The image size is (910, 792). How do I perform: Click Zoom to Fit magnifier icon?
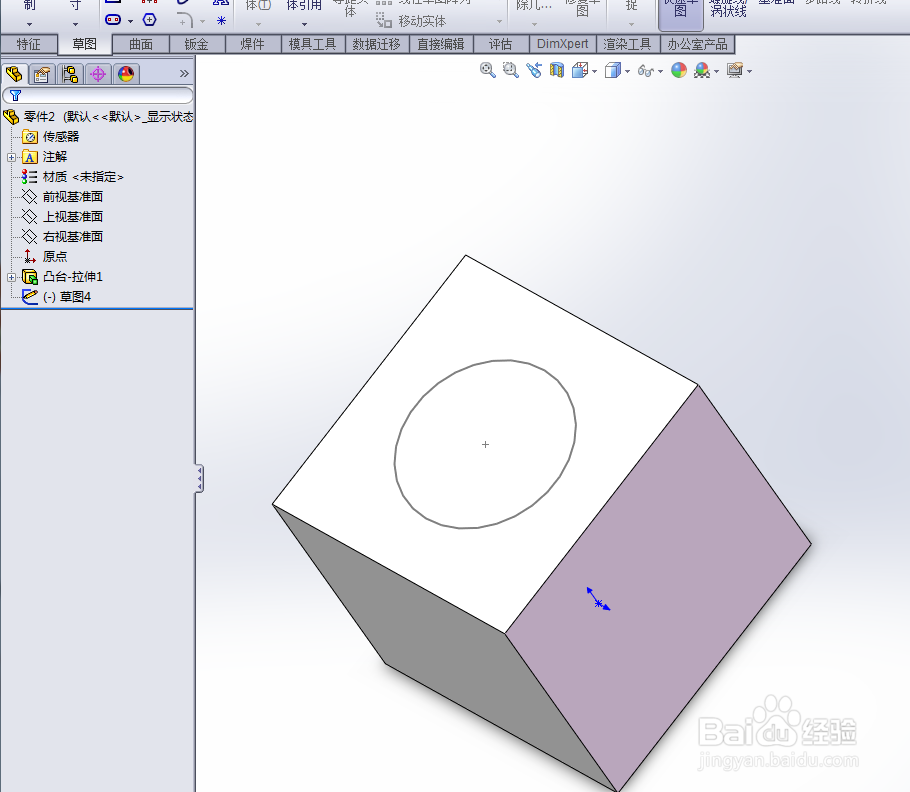tap(488, 71)
